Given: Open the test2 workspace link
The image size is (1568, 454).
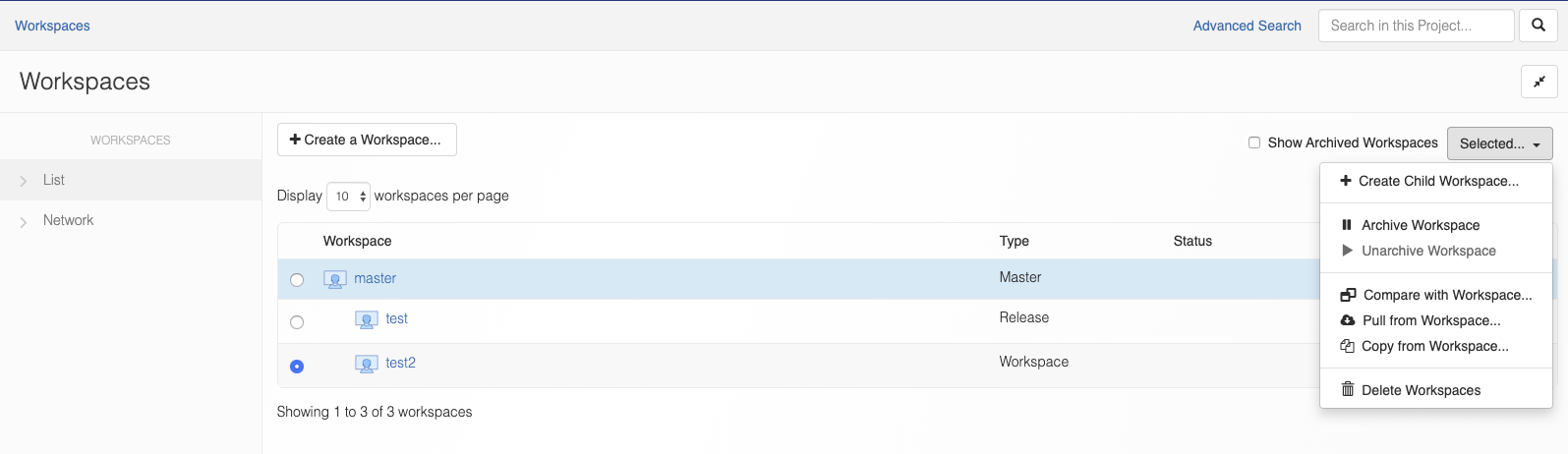Looking at the screenshot, I should (400, 363).
